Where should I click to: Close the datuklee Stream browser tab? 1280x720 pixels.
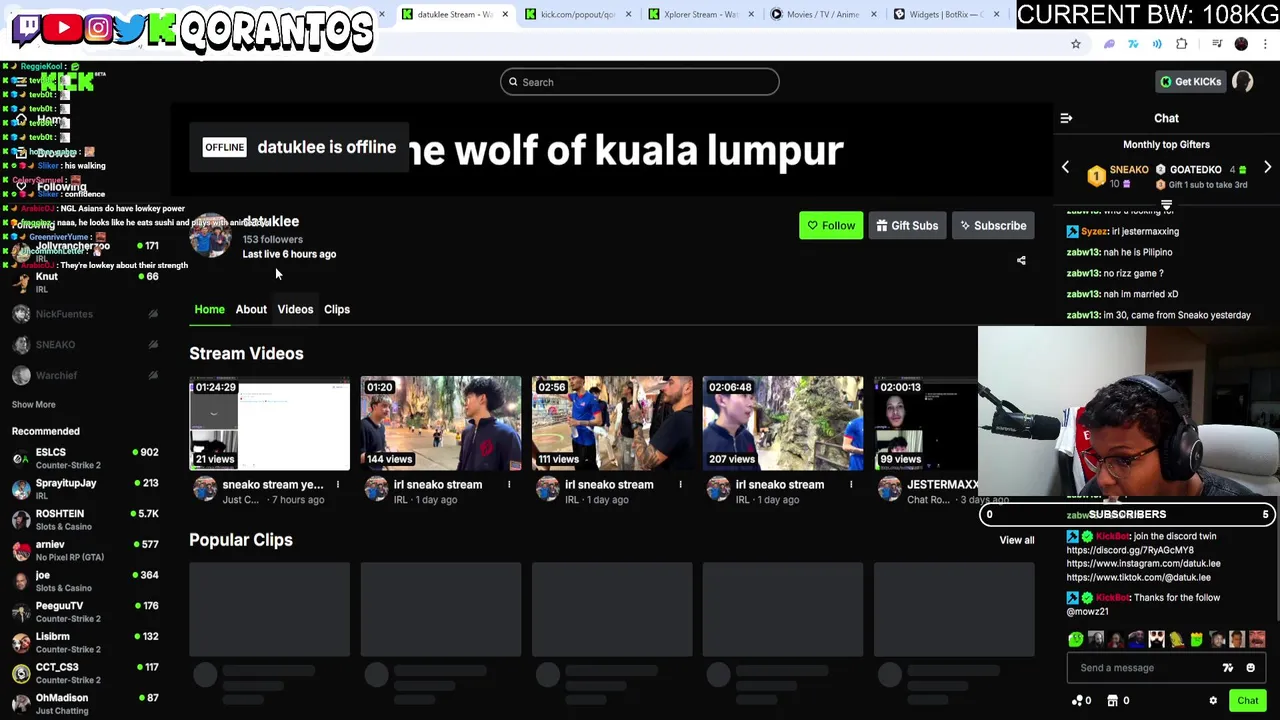click(x=505, y=14)
